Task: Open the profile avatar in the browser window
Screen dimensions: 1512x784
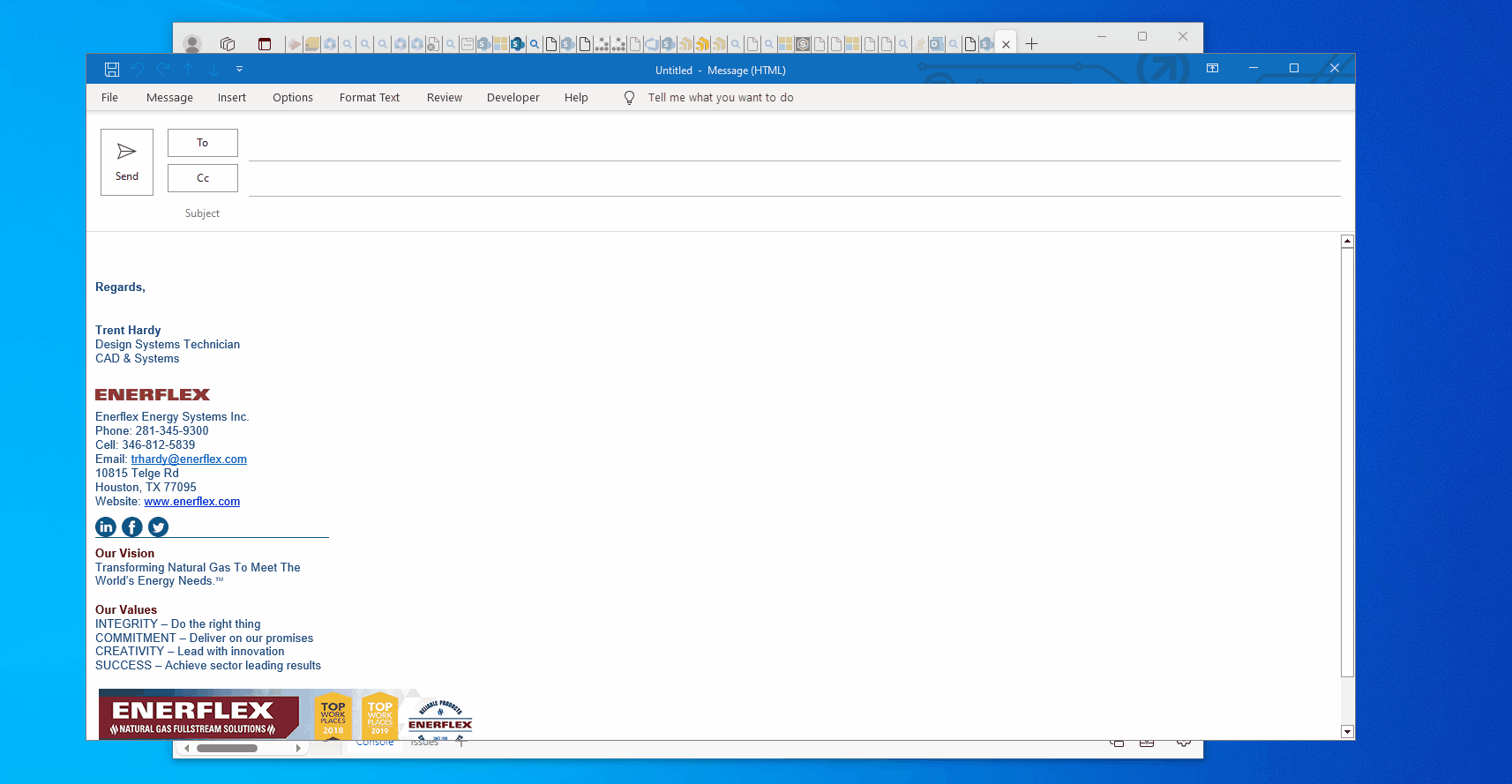Action: tap(192, 43)
